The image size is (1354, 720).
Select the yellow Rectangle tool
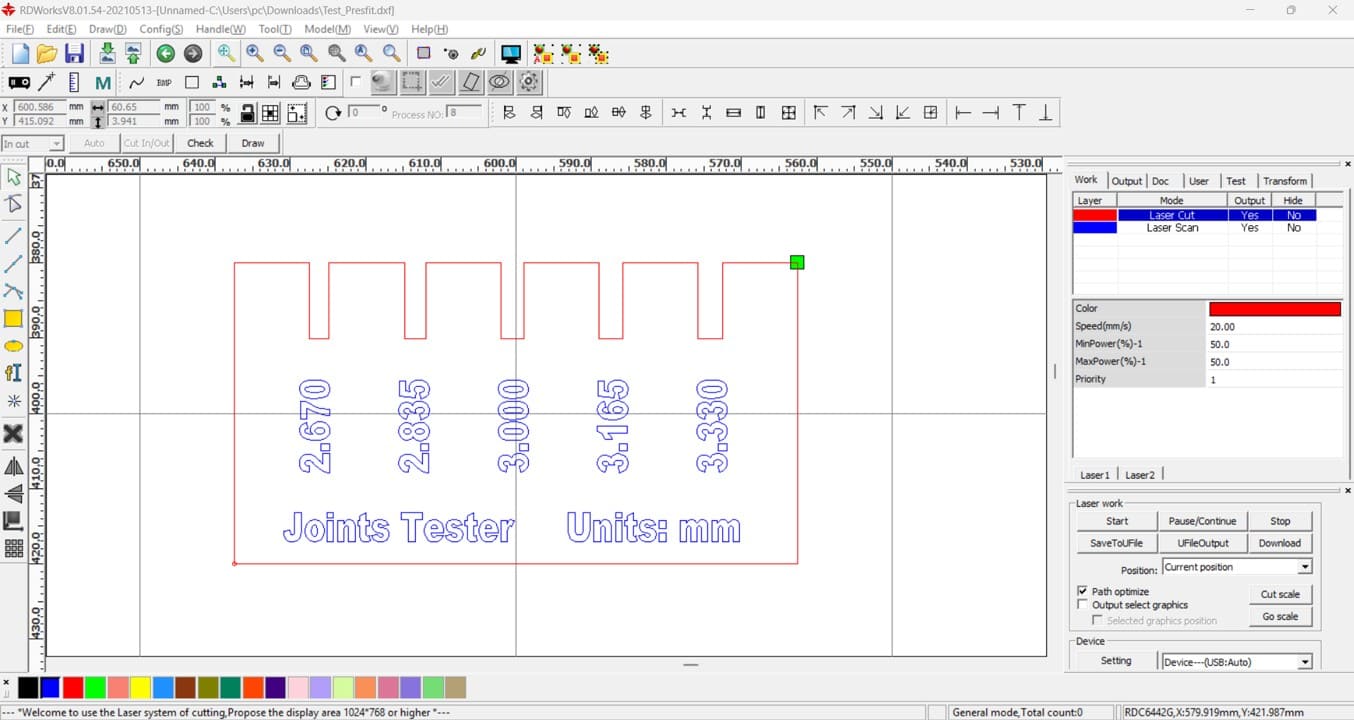pos(14,319)
